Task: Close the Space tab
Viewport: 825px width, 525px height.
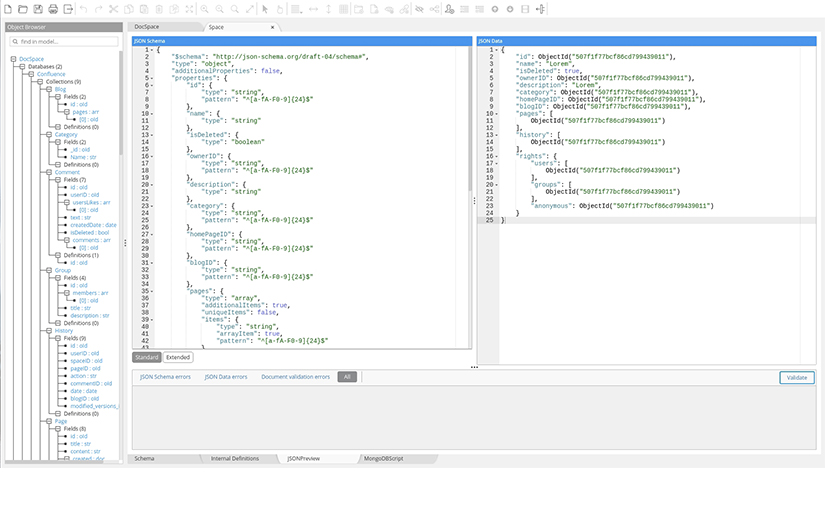Action: [273, 27]
